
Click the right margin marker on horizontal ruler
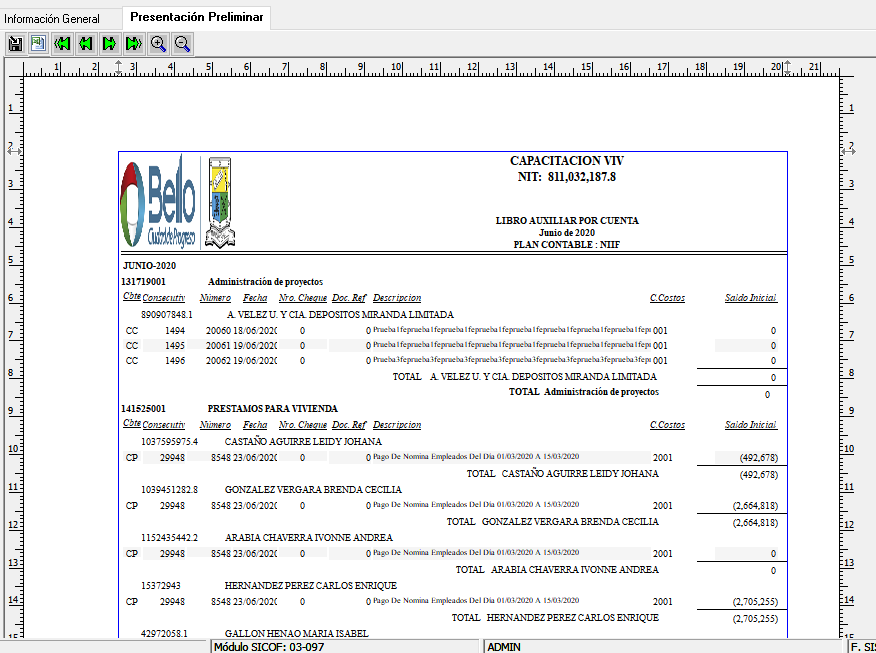pyautogui.click(x=787, y=68)
